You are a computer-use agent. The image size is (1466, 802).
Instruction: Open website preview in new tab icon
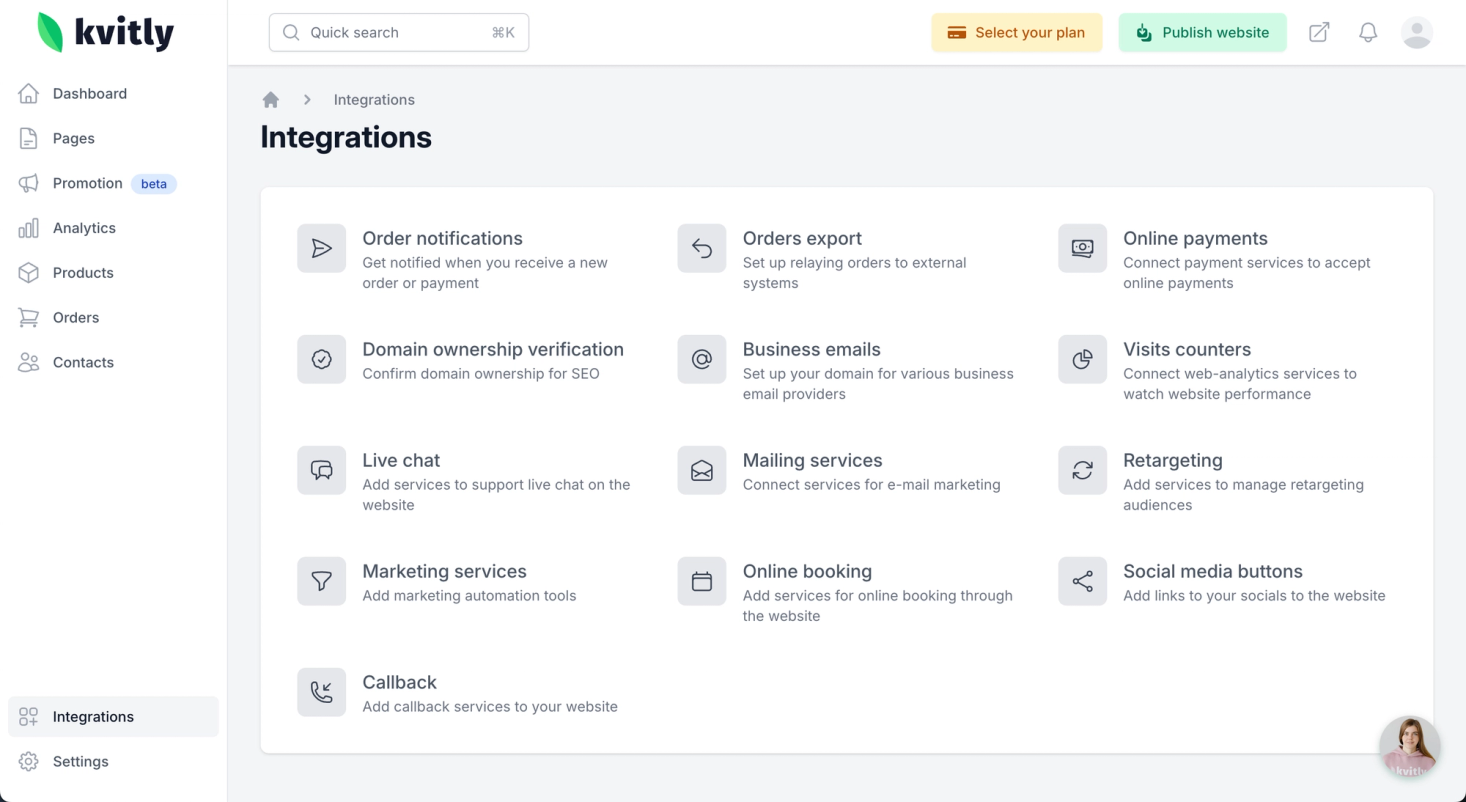click(x=1319, y=32)
